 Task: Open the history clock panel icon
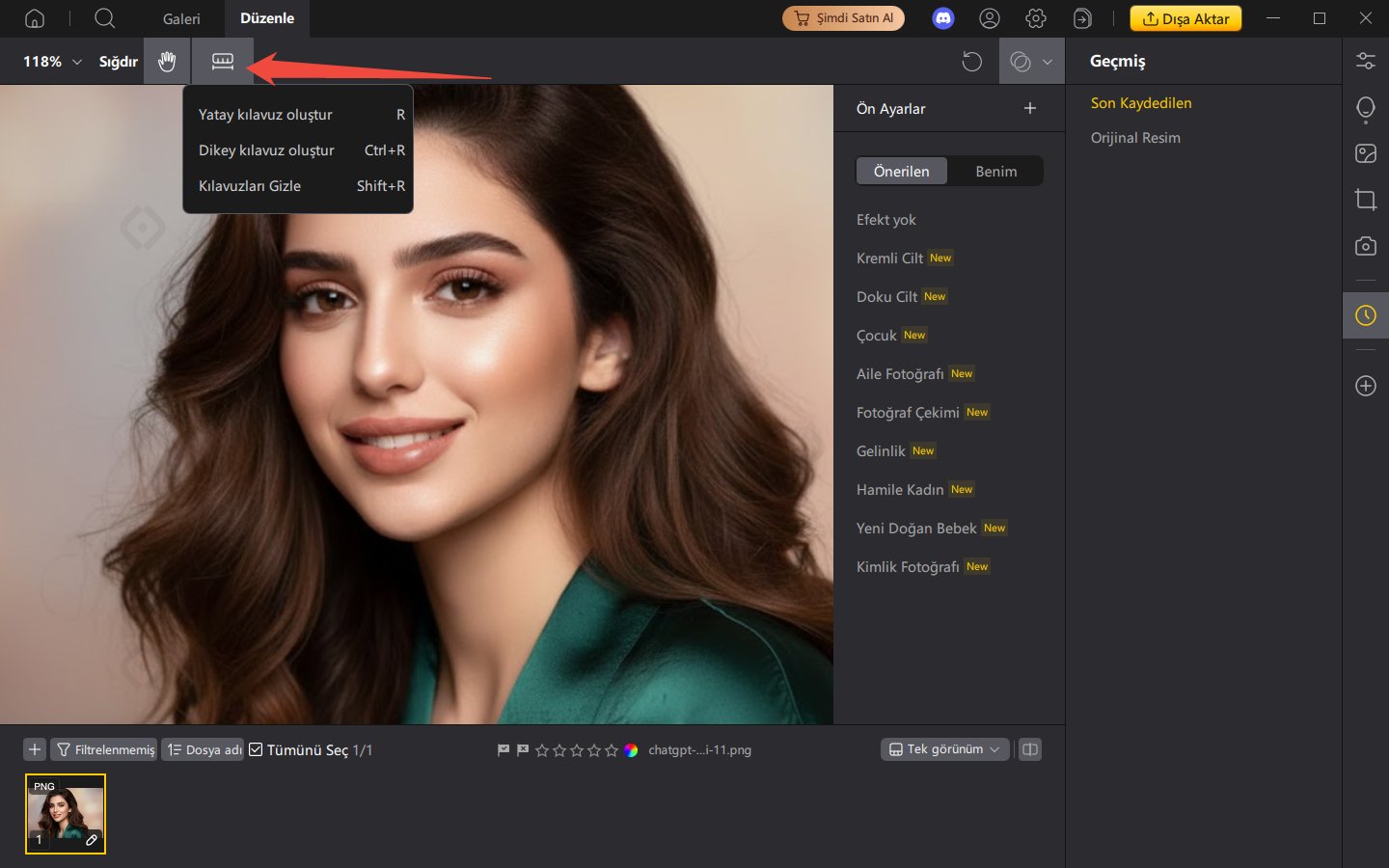pyautogui.click(x=1365, y=315)
